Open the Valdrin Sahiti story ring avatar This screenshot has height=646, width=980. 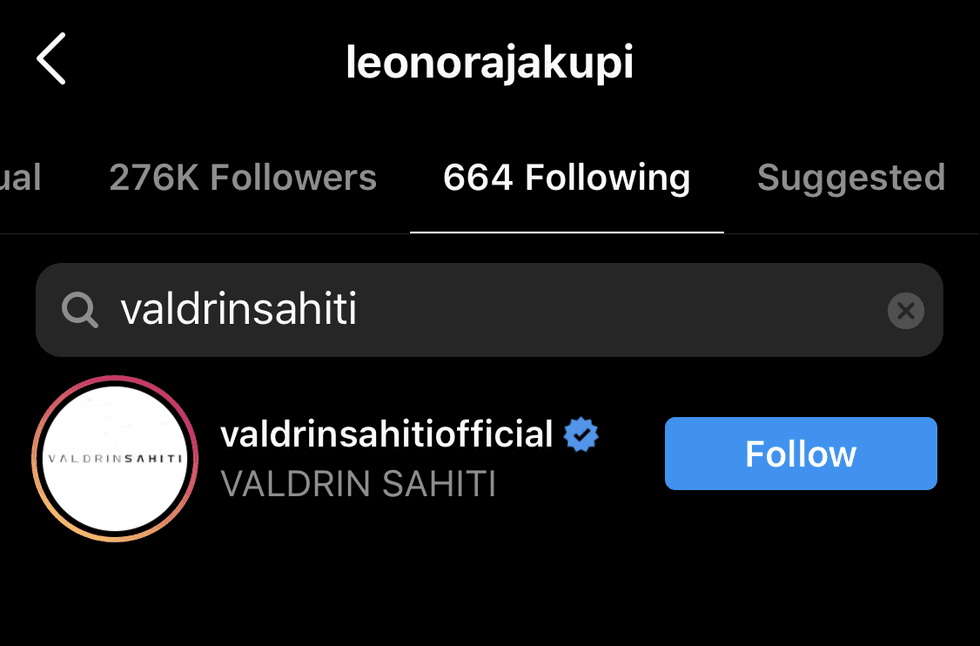click(x=115, y=459)
